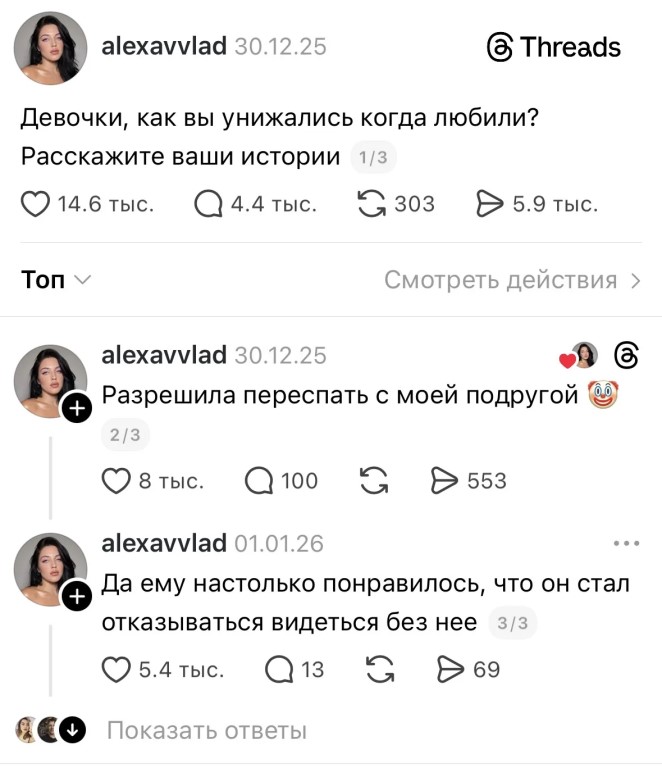The width and height of the screenshot is (662, 768).
Task: Click alexavvlad username on the 01.01.26 reply
Action: (x=164, y=543)
